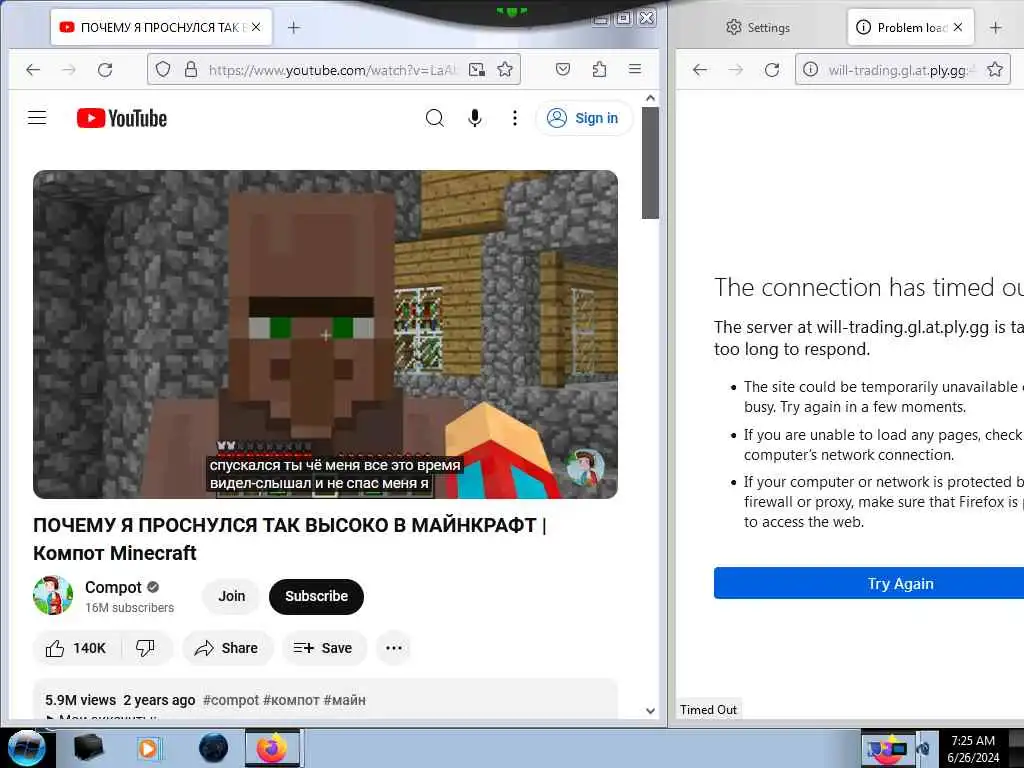The width and height of the screenshot is (1024, 768).
Task: Open the black box taskbar application
Action: coord(88,748)
